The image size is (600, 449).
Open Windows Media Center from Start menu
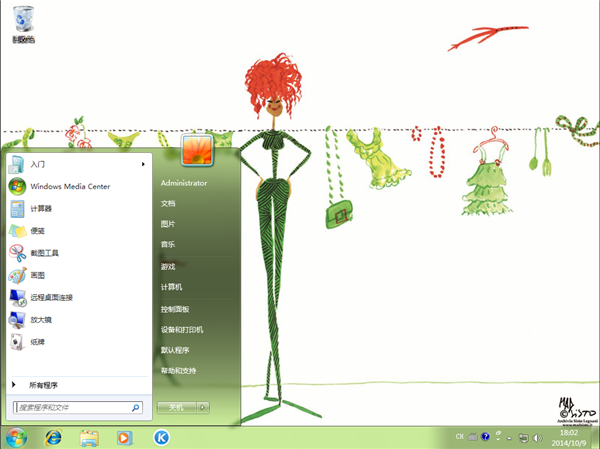point(69,186)
